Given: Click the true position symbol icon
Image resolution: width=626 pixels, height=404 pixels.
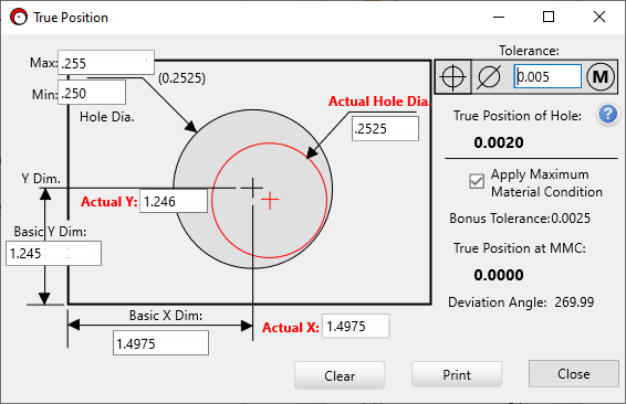Looking at the screenshot, I should 453,77.
